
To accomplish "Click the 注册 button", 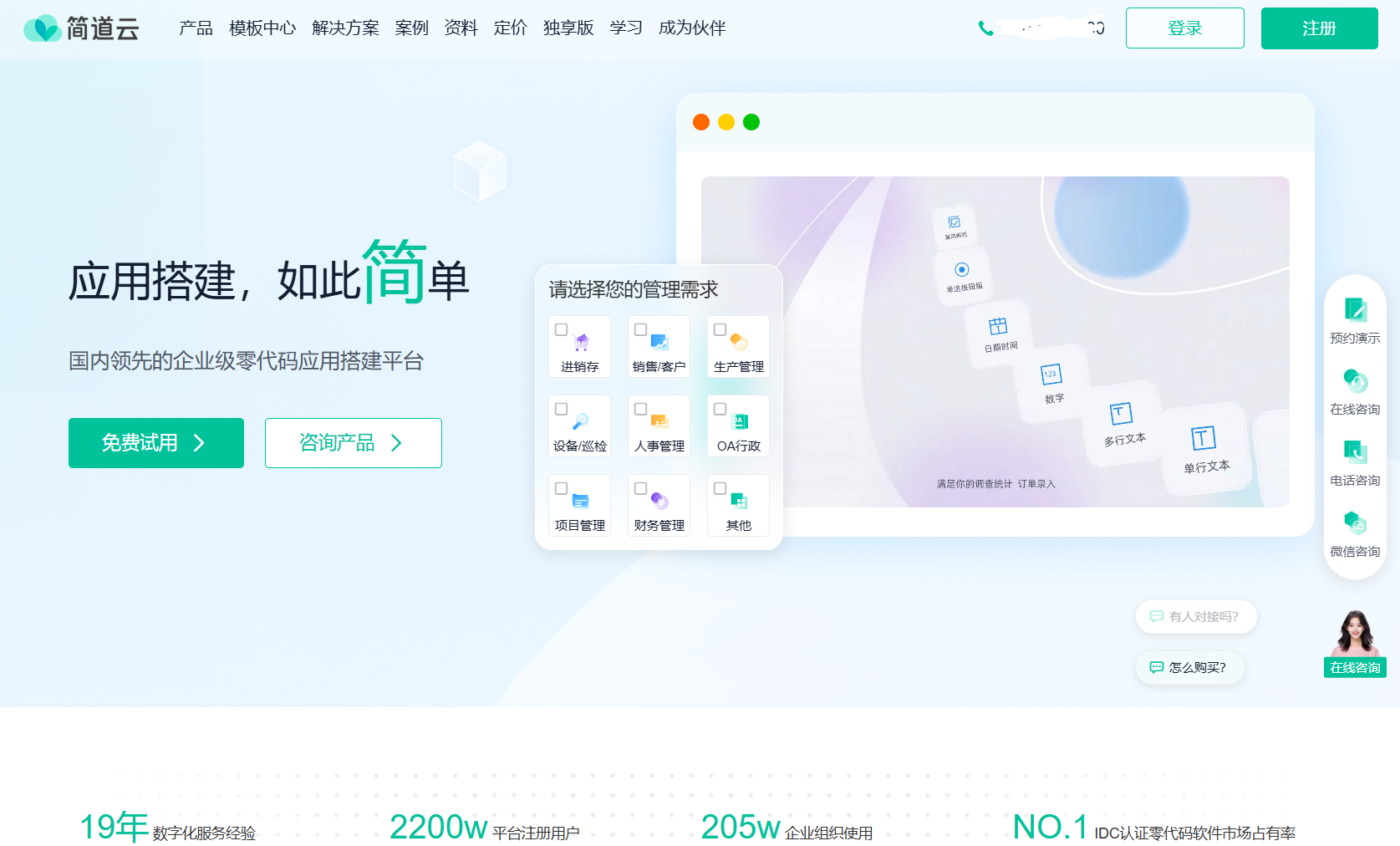I will (1319, 28).
